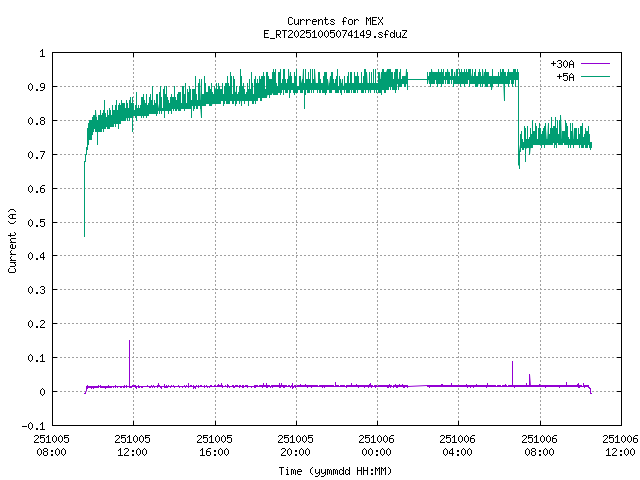Click the +30A legend label
This screenshot has height=480, width=640.
point(562,63)
